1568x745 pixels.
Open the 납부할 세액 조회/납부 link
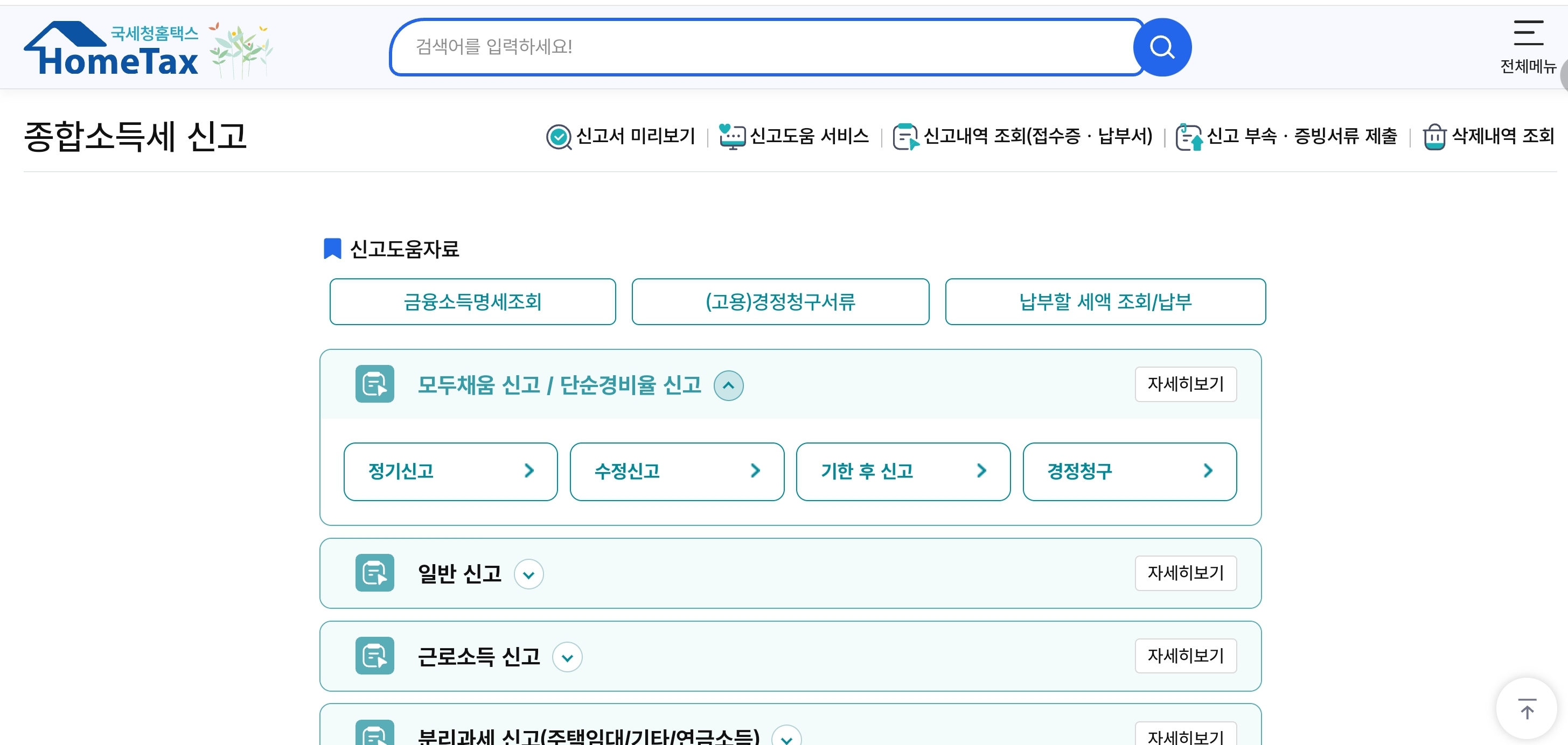click(x=1105, y=301)
